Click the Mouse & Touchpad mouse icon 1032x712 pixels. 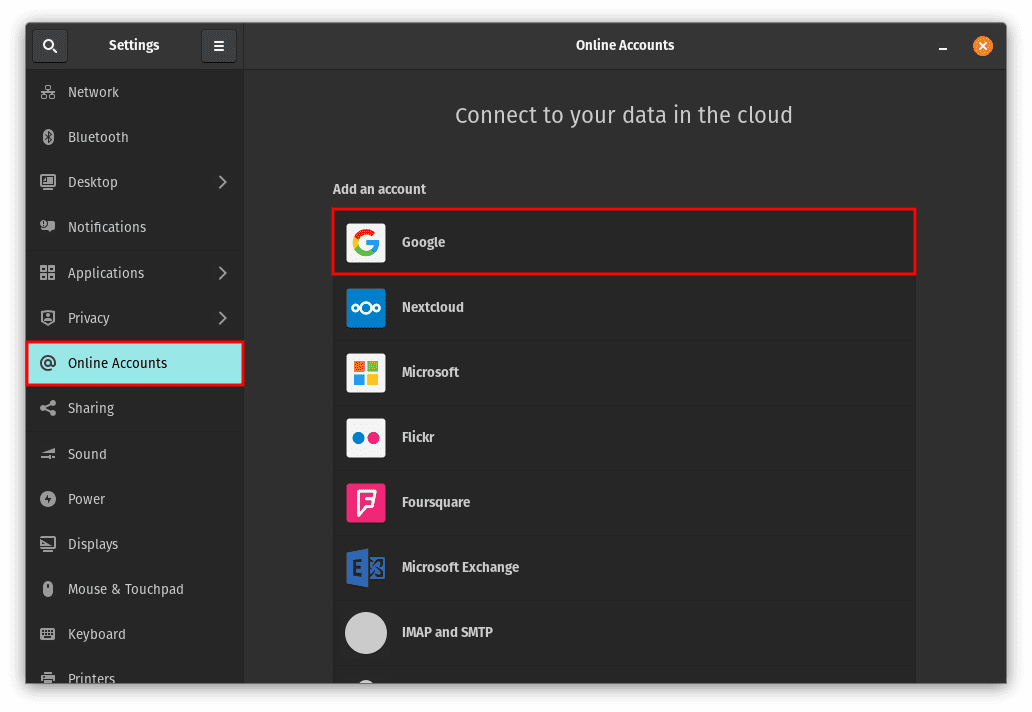click(48, 589)
